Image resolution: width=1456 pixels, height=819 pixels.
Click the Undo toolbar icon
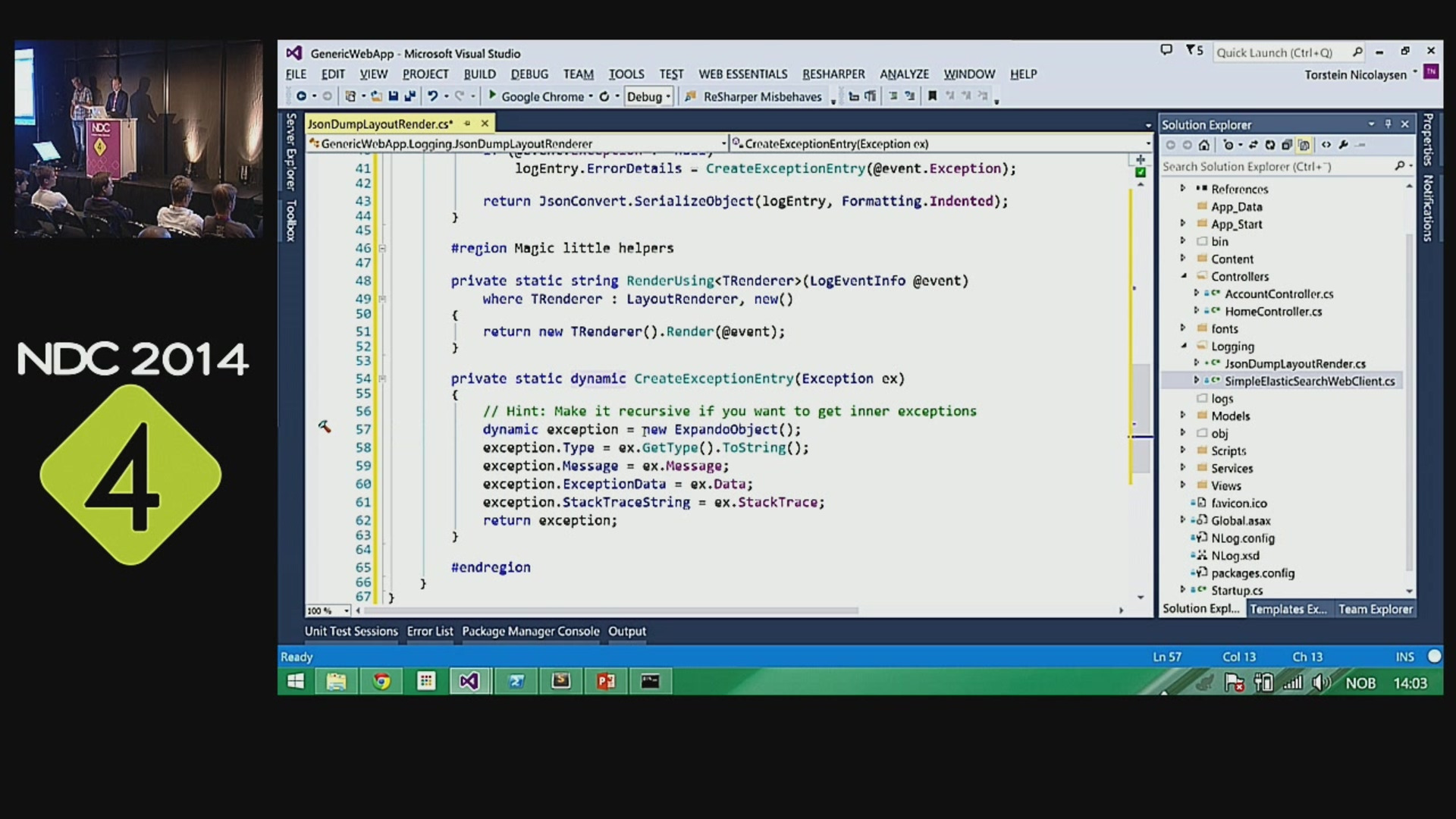tap(432, 96)
